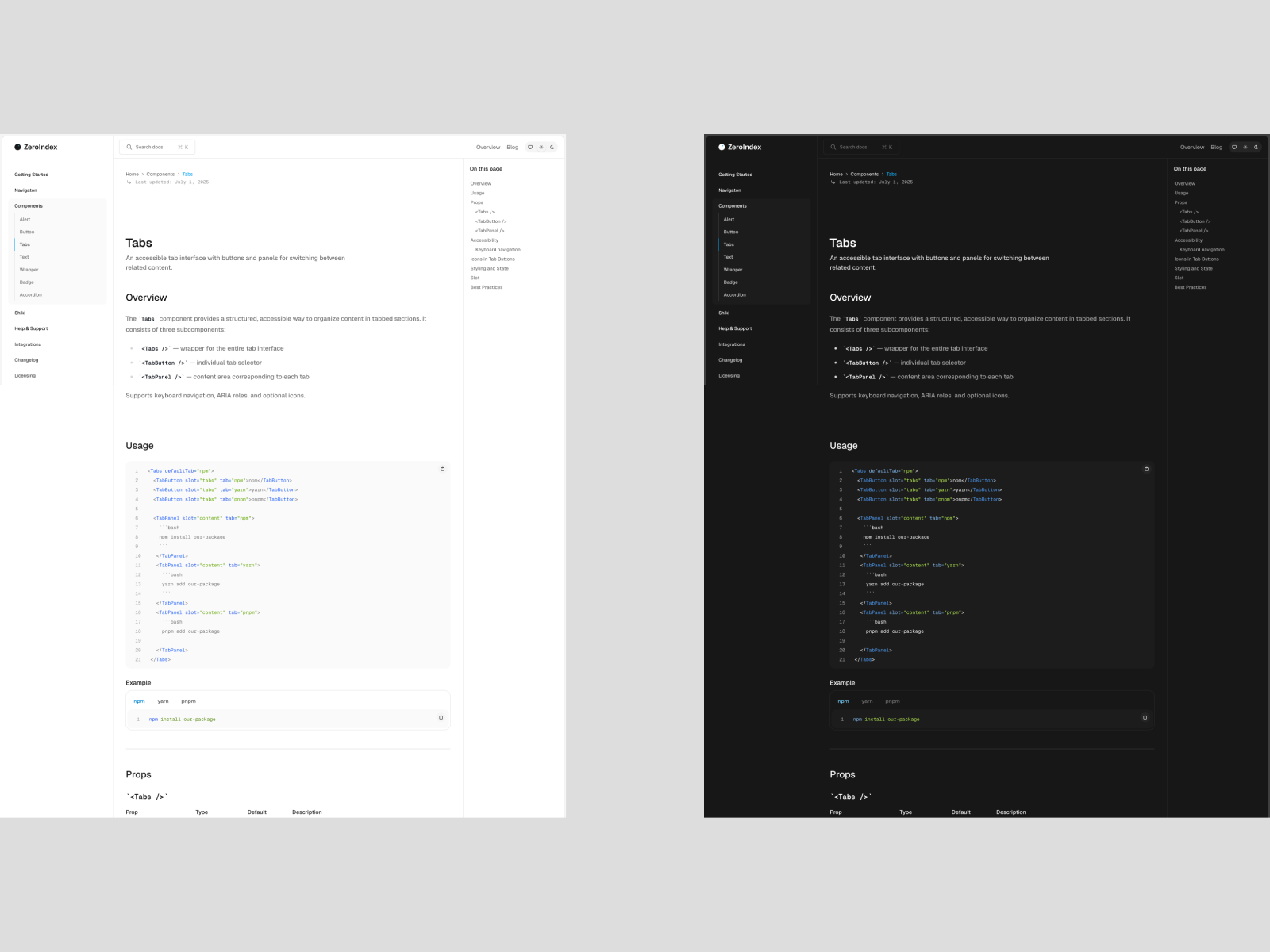Go to Components breadcrumb in the dark window
1270x952 pixels.
click(x=864, y=174)
